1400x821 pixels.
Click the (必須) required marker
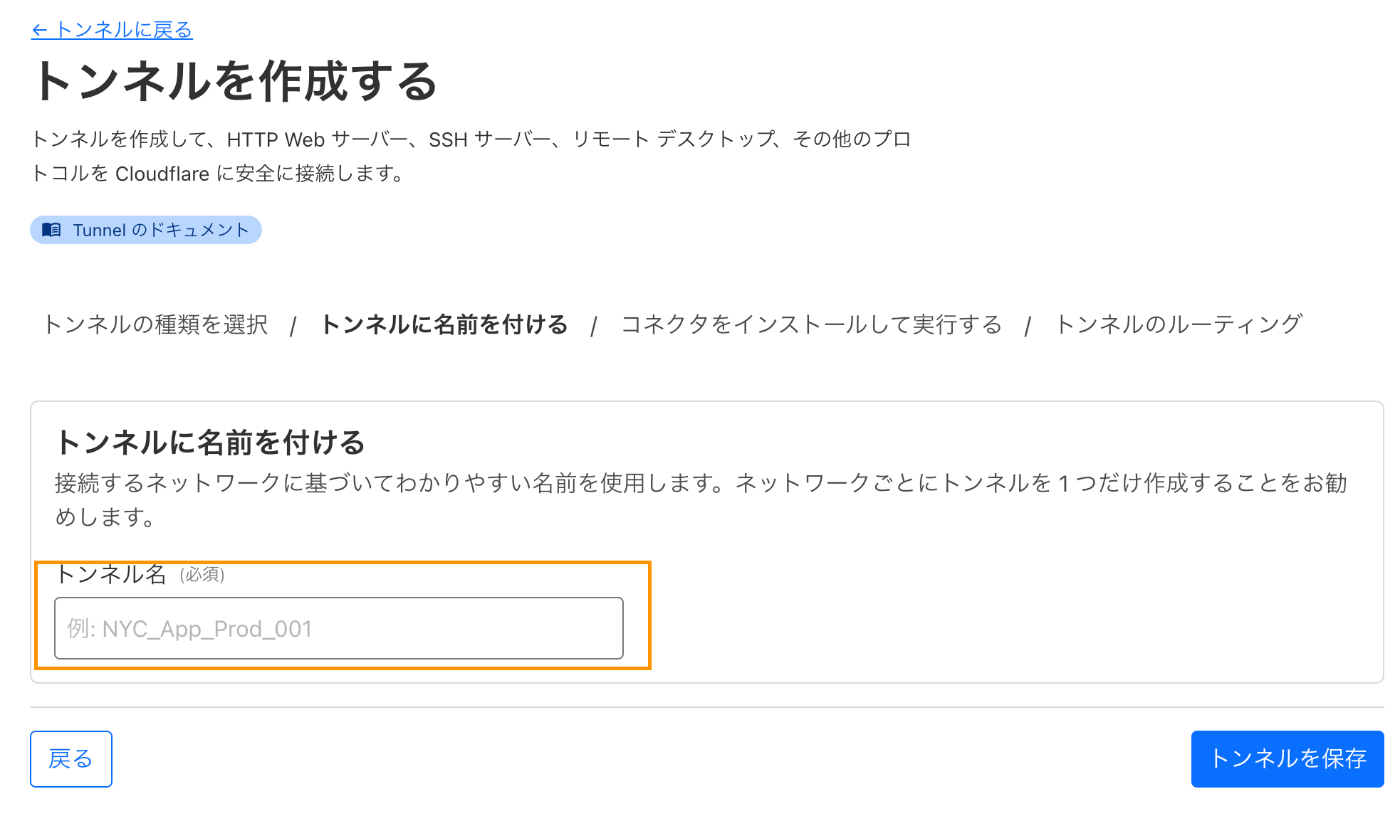[202, 575]
